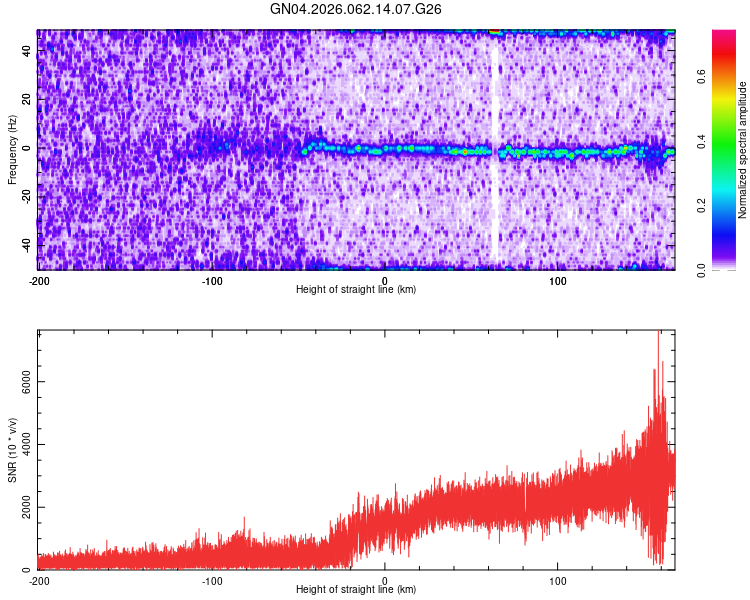This screenshot has height=600, width=750.
Task: Click the 'Frequency (Hz)' y-axis label
Action: pos(12,150)
